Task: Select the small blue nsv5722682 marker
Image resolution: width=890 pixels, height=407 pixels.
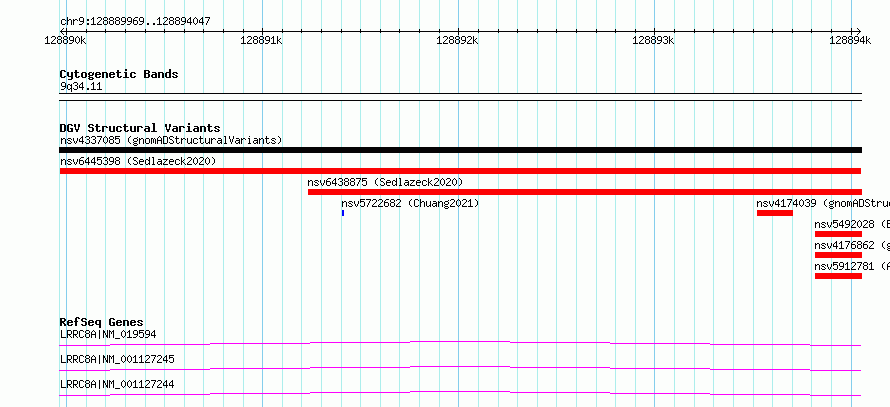Action: point(343,213)
